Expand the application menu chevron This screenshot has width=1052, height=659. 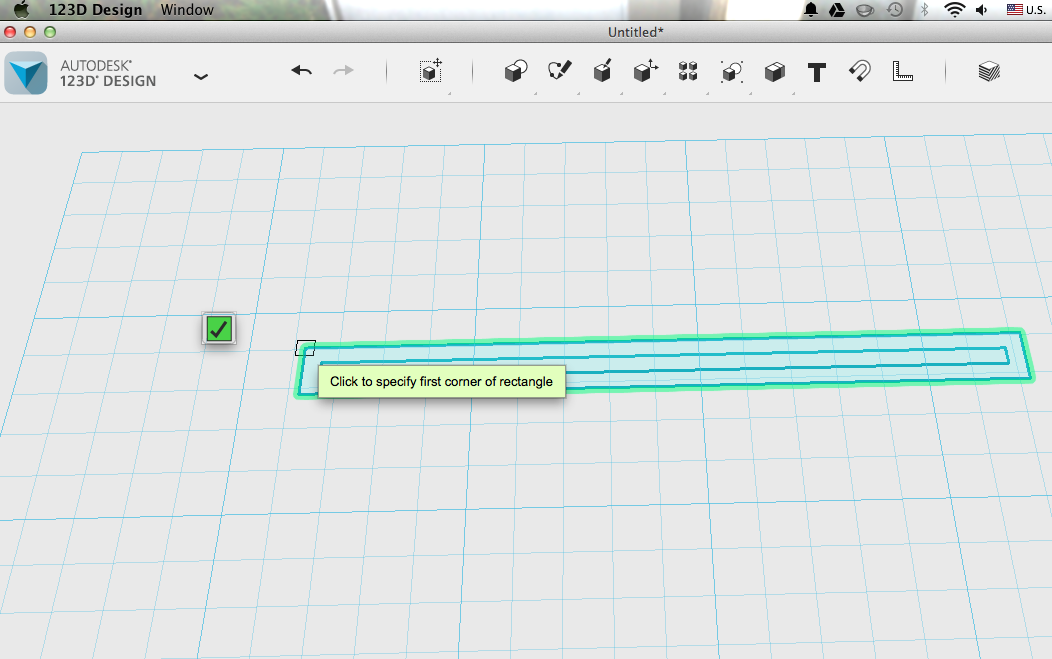click(201, 77)
